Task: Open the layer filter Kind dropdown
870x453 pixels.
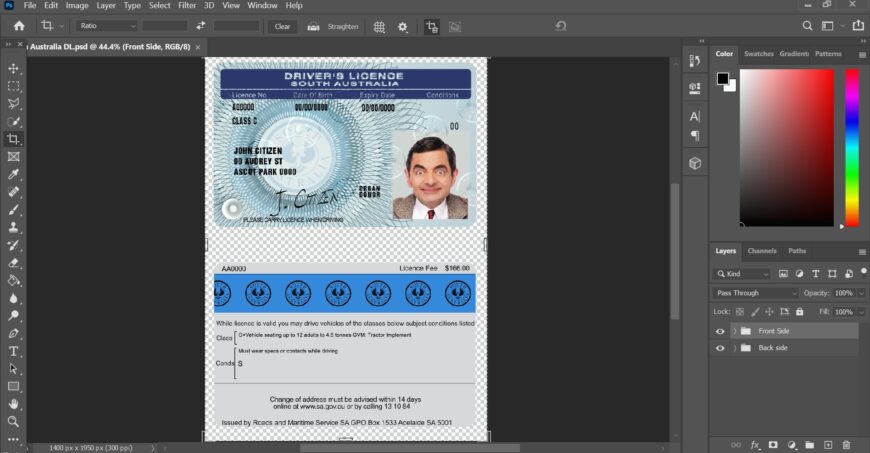Action: 742,274
